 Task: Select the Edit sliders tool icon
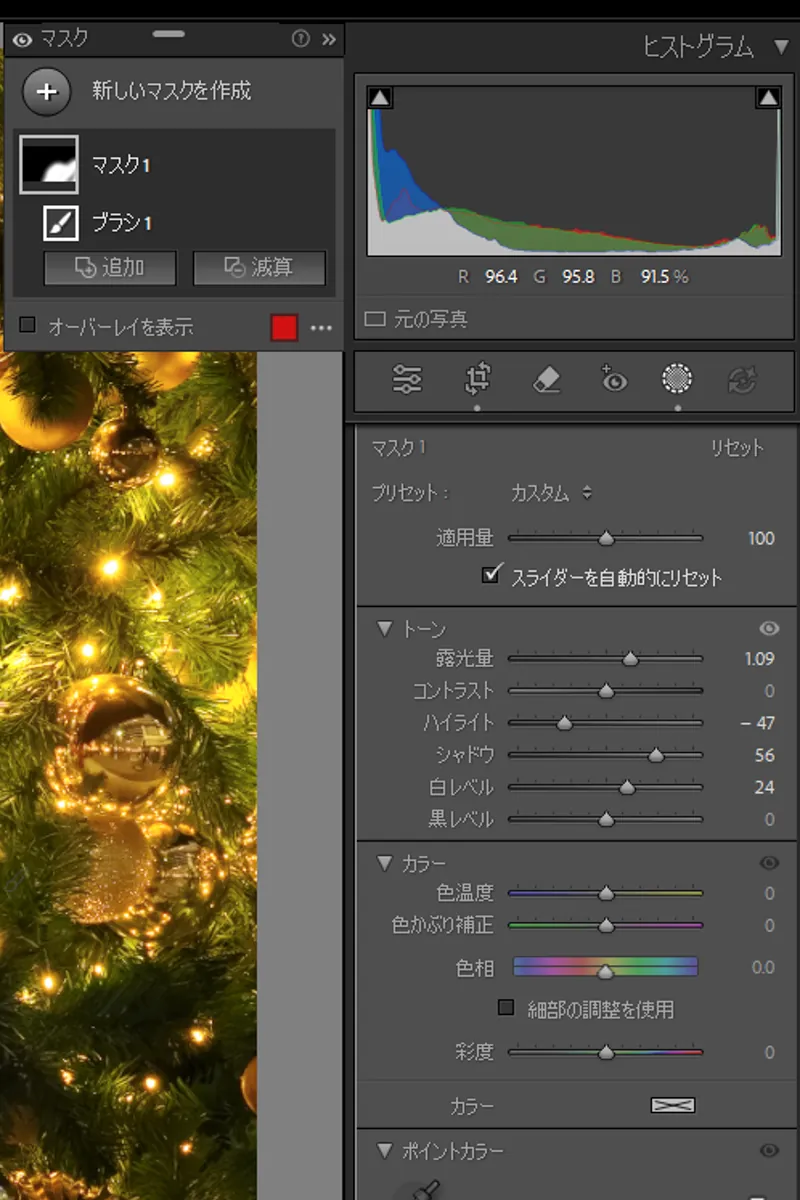tap(408, 379)
